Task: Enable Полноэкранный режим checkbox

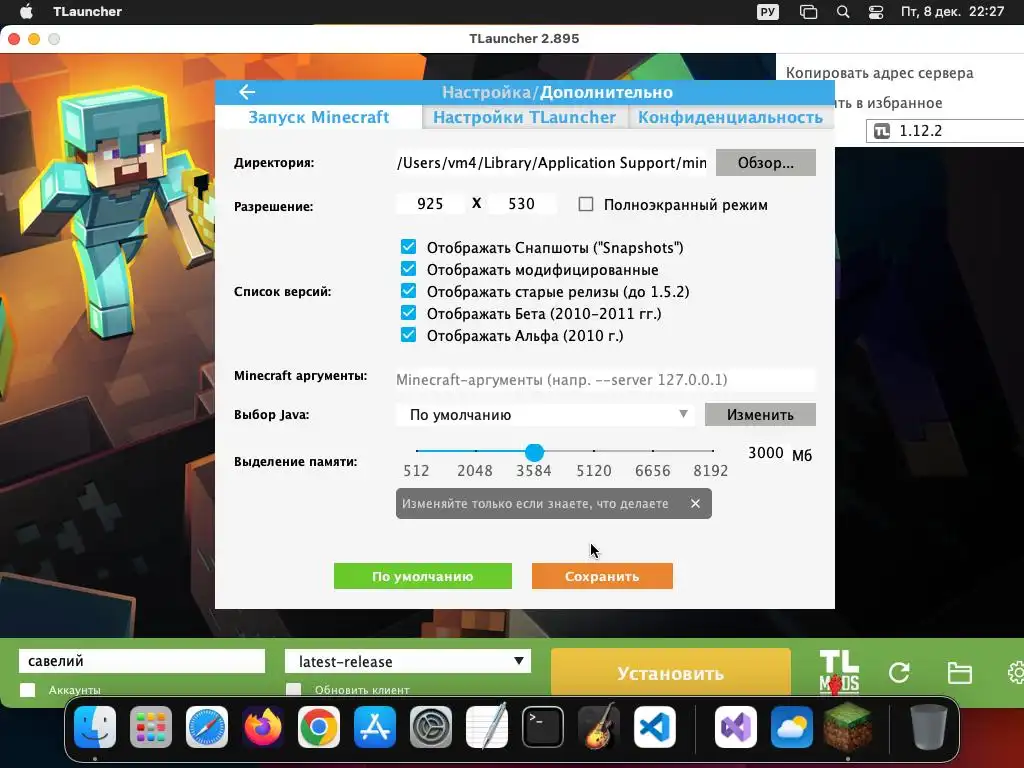Action: click(x=586, y=204)
